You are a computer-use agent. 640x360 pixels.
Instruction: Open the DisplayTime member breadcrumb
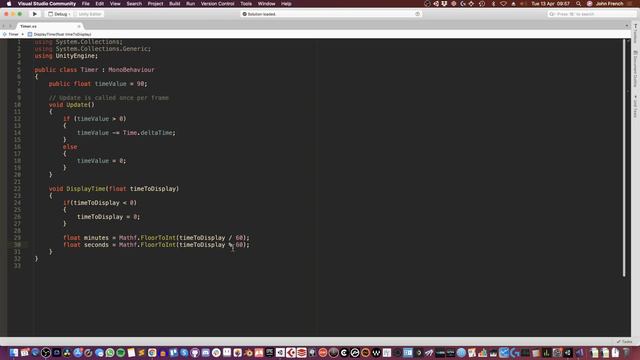click(59, 34)
